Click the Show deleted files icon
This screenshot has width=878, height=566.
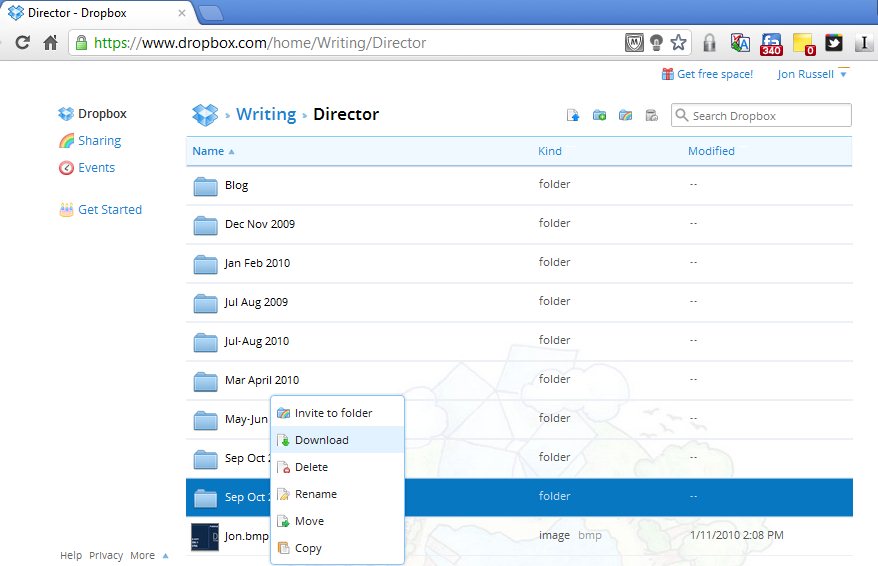[651, 115]
